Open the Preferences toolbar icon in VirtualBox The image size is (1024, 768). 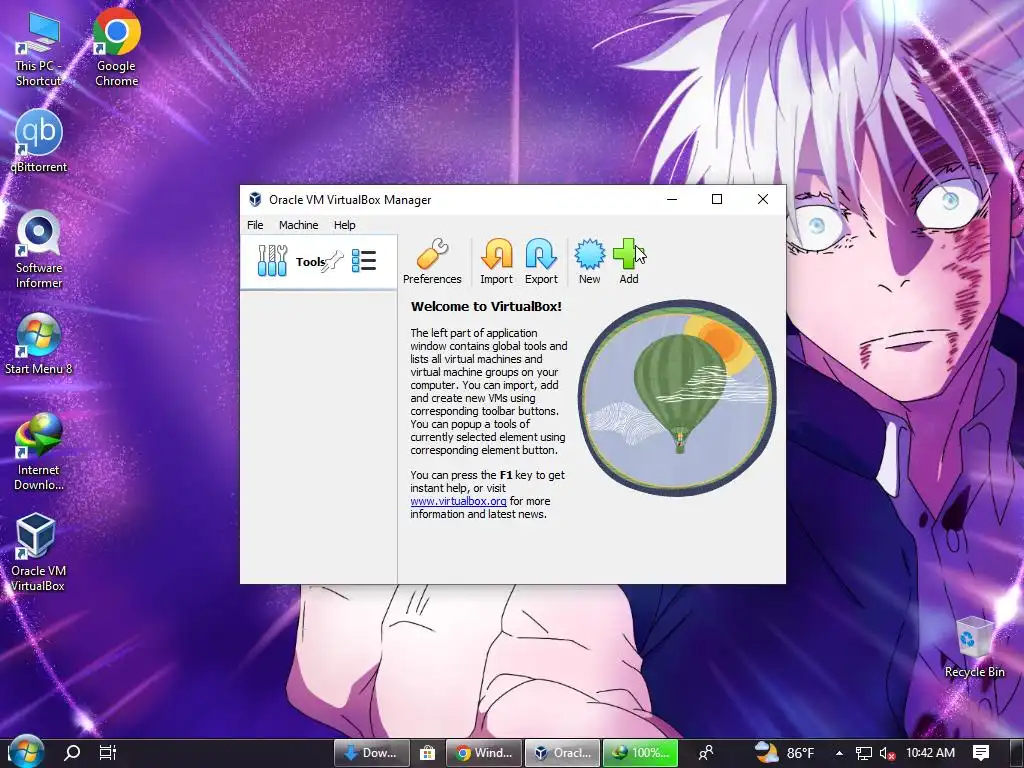[x=432, y=261]
